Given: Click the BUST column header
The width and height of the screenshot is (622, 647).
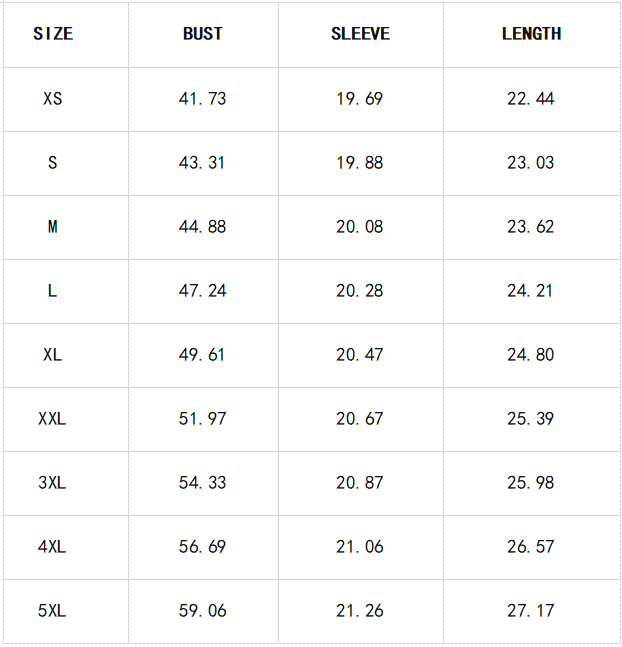Looking at the screenshot, I should pyautogui.click(x=203, y=34).
